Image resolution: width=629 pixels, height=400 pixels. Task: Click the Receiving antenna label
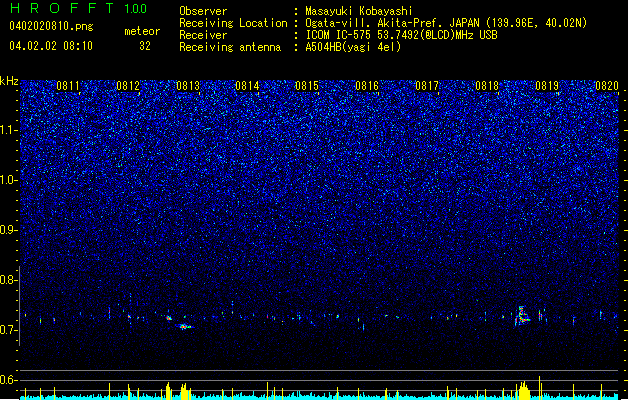click(230, 47)
